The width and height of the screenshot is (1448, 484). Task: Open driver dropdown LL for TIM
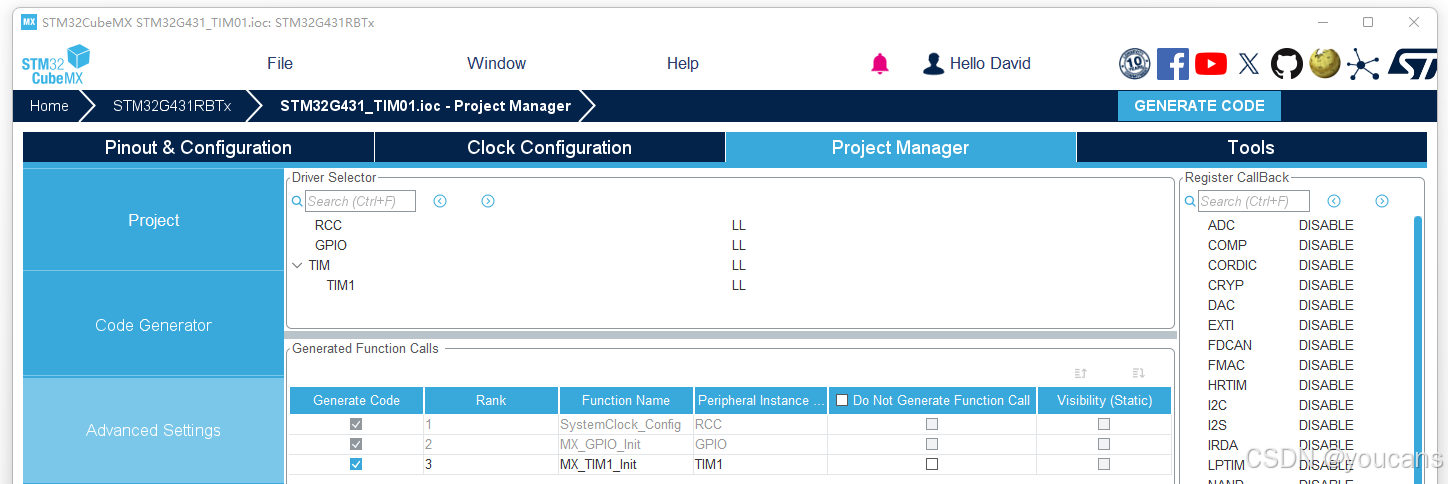click(739, 265)
